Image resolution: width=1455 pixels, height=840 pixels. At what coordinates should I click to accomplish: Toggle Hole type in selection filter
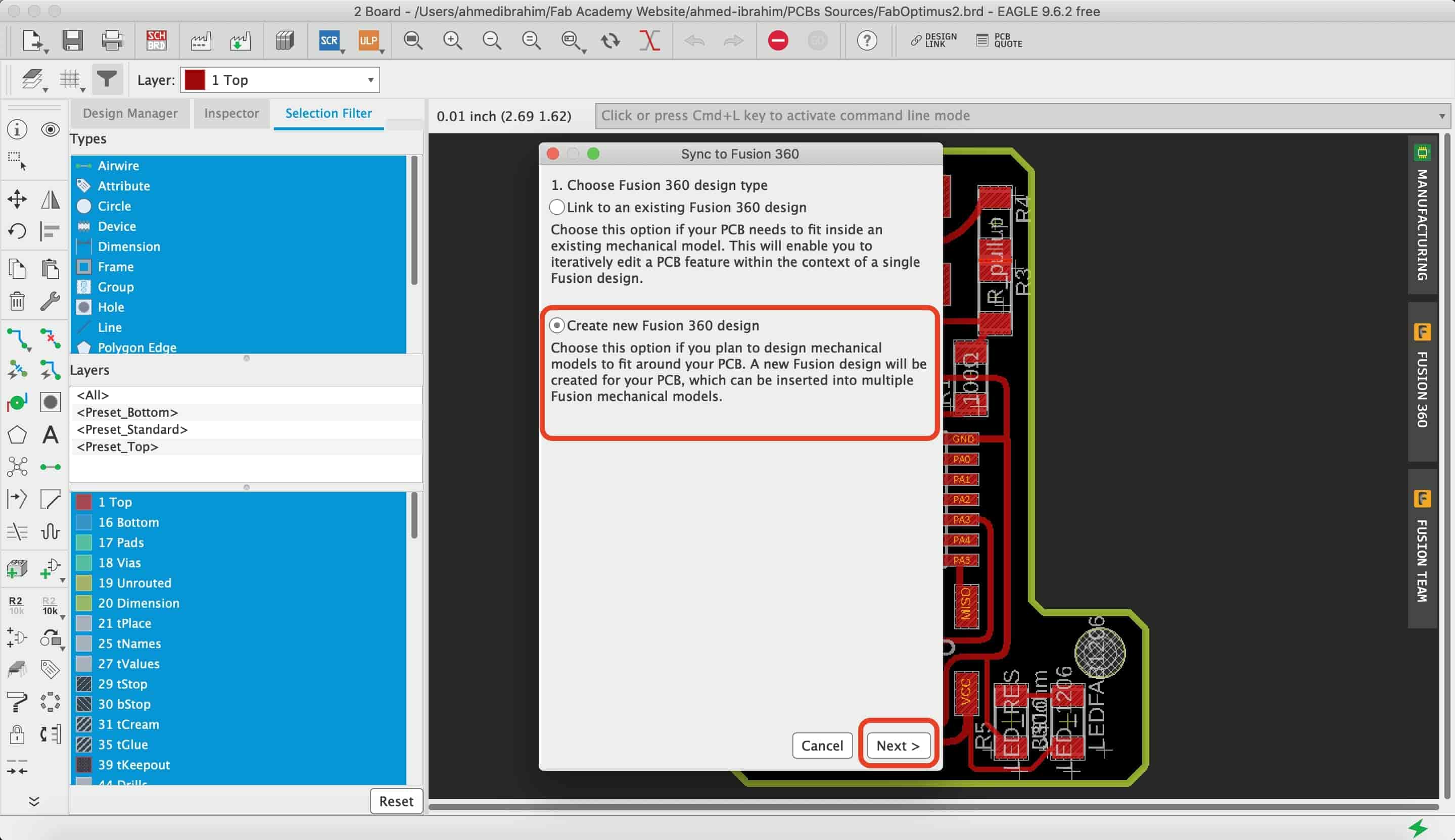point(239,307)
